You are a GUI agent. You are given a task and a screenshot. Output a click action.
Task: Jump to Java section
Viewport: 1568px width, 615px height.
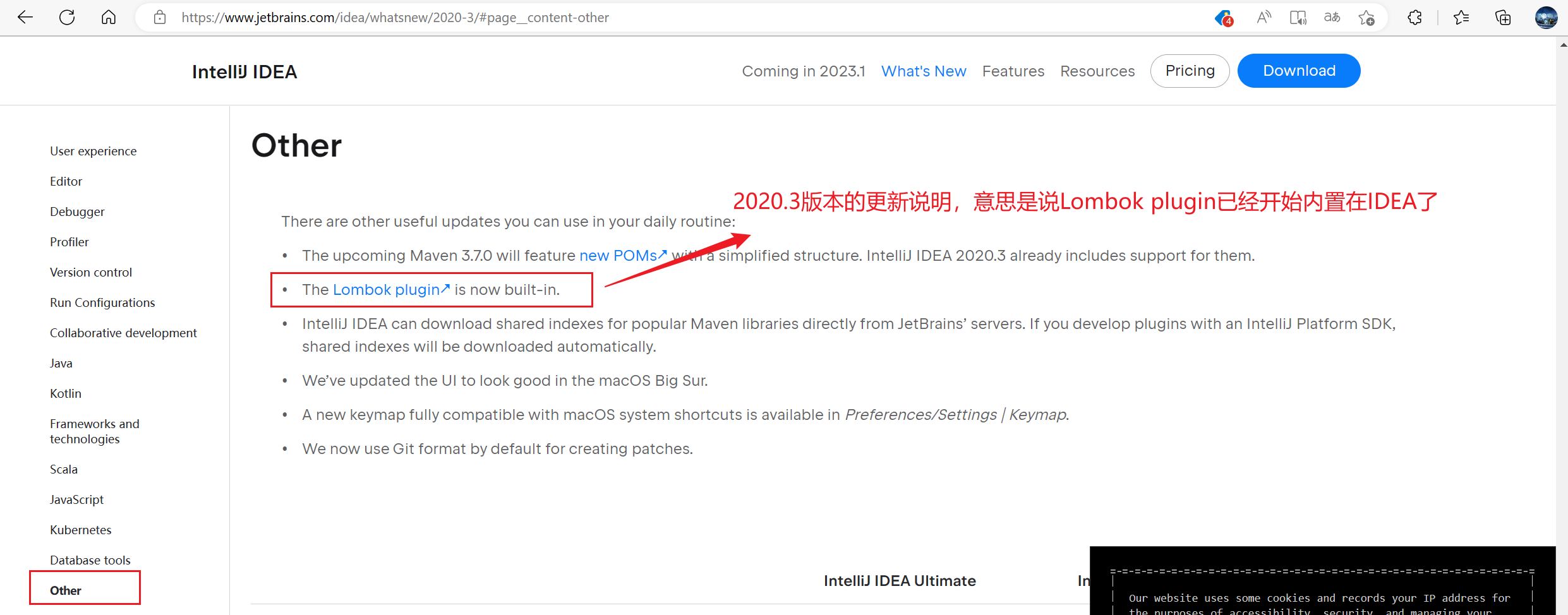[61, 363]
